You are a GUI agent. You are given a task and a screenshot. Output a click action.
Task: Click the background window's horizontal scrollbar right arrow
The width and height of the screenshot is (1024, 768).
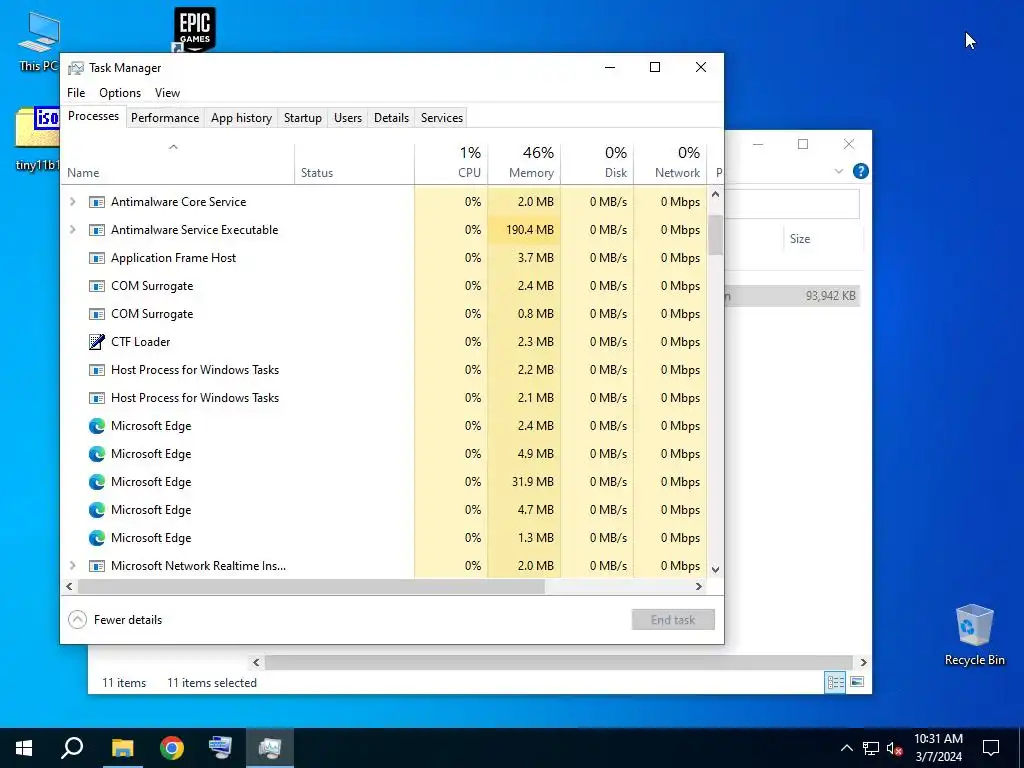863,662
